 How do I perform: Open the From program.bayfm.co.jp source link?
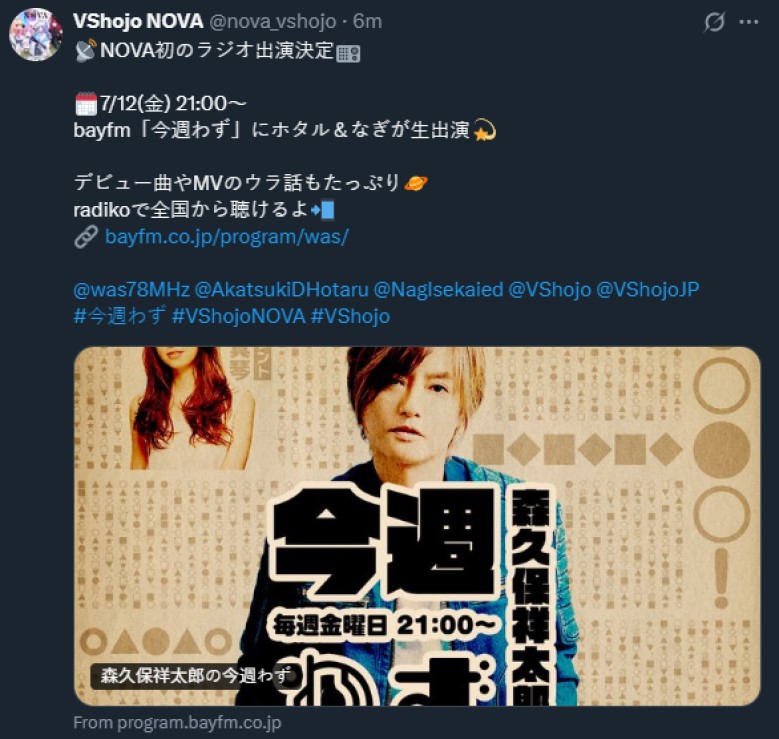click(x=177, y=723)
